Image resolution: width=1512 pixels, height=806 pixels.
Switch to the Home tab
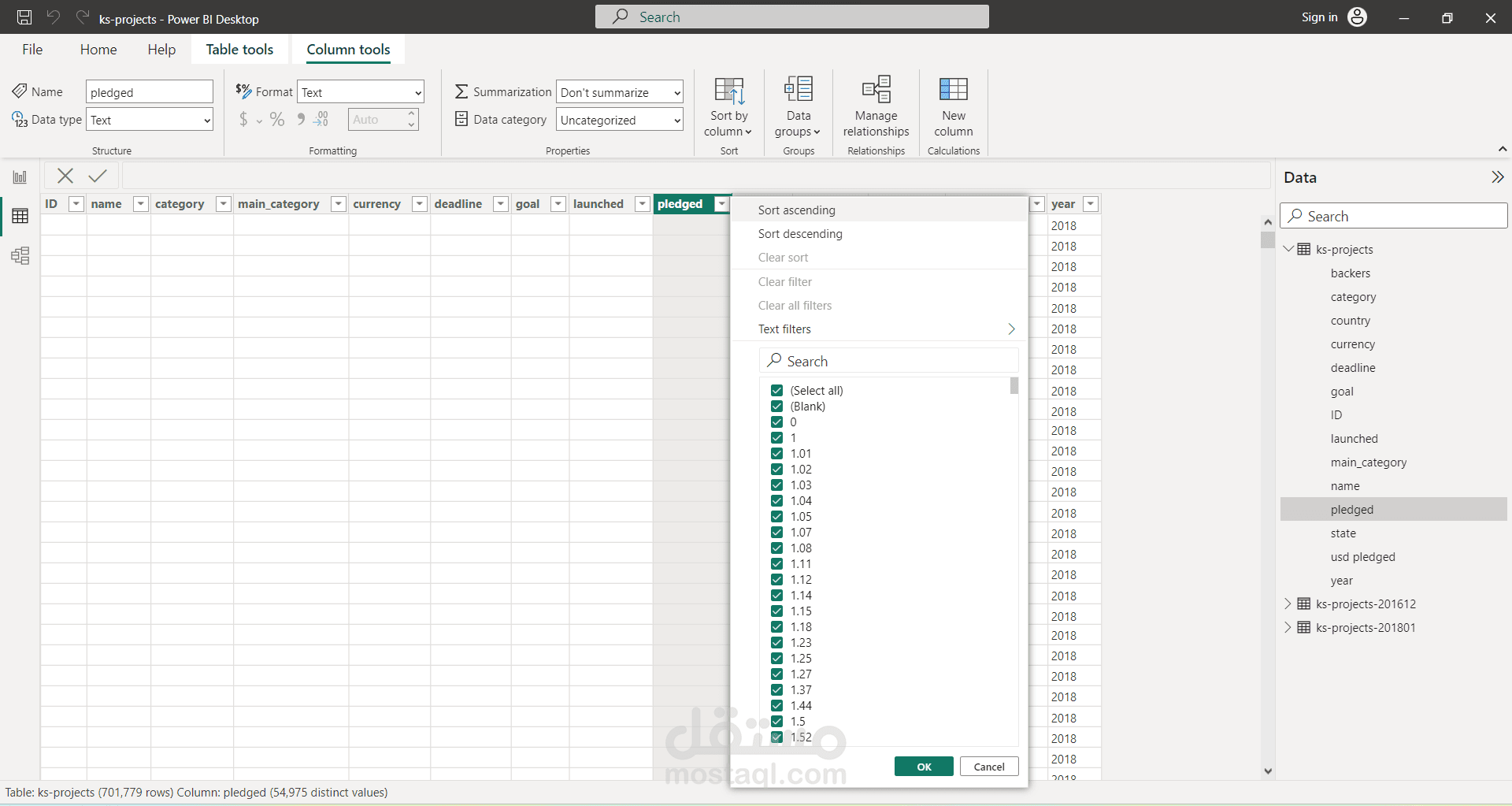click(x=98, y=50)
